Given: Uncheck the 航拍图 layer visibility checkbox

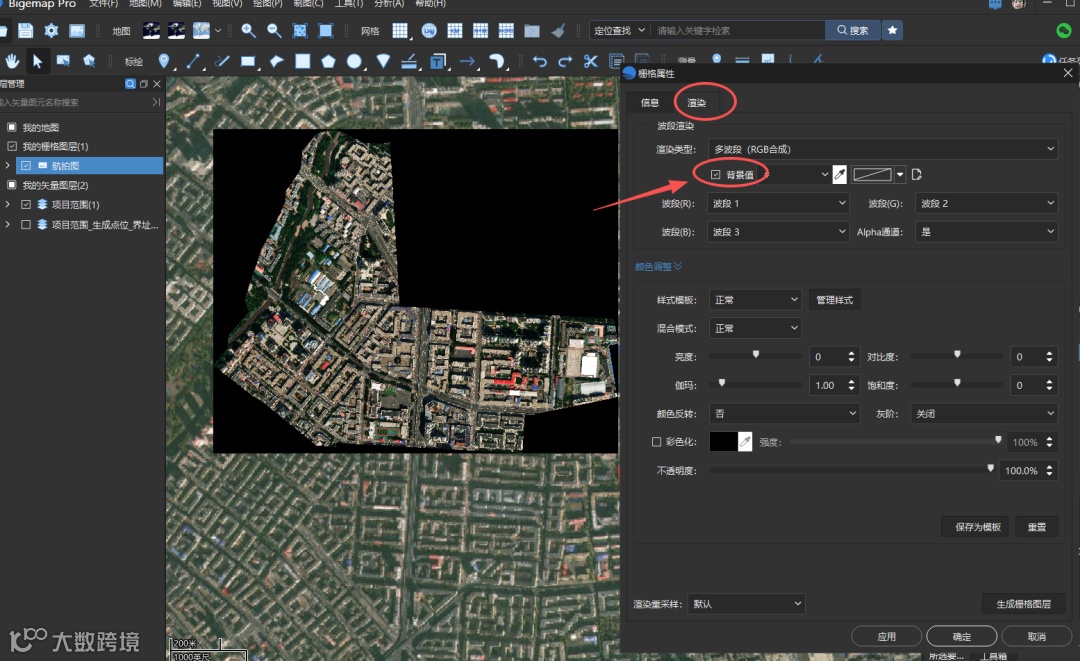Looking at the screenshot, I should tap(27, 166).
